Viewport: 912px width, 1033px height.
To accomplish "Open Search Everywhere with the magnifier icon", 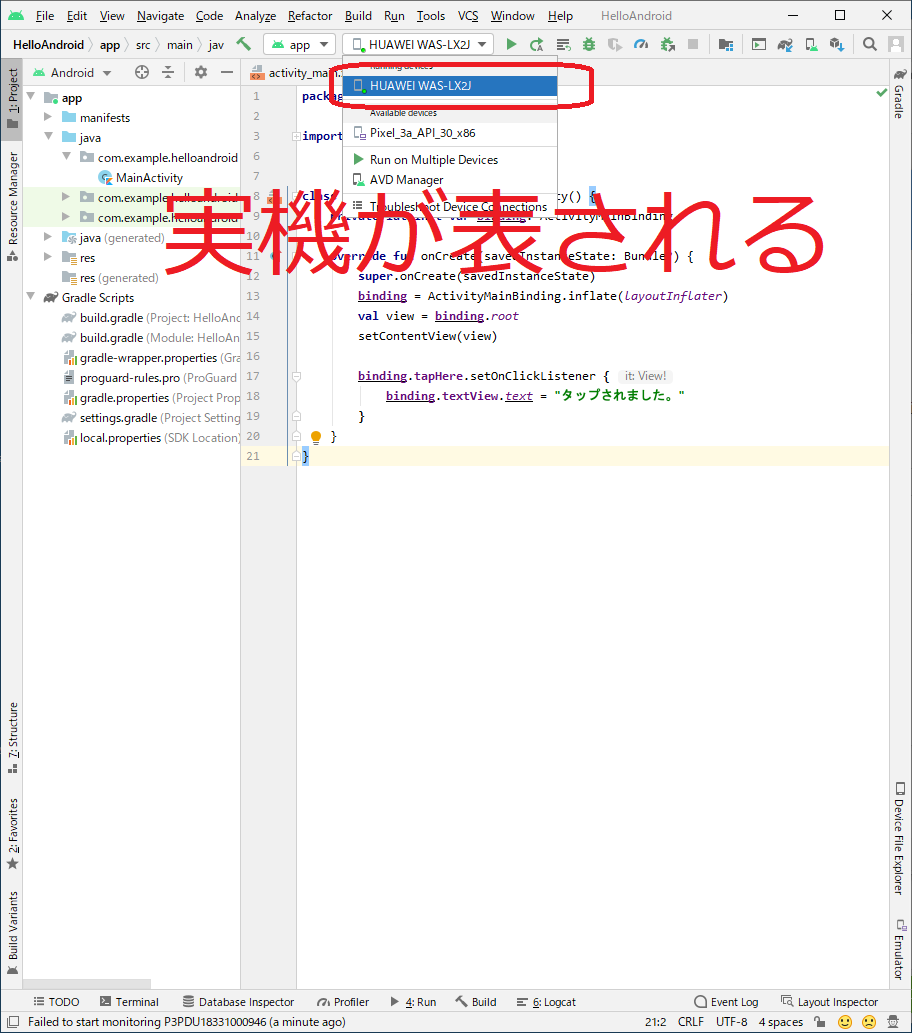I will (870, 44).
